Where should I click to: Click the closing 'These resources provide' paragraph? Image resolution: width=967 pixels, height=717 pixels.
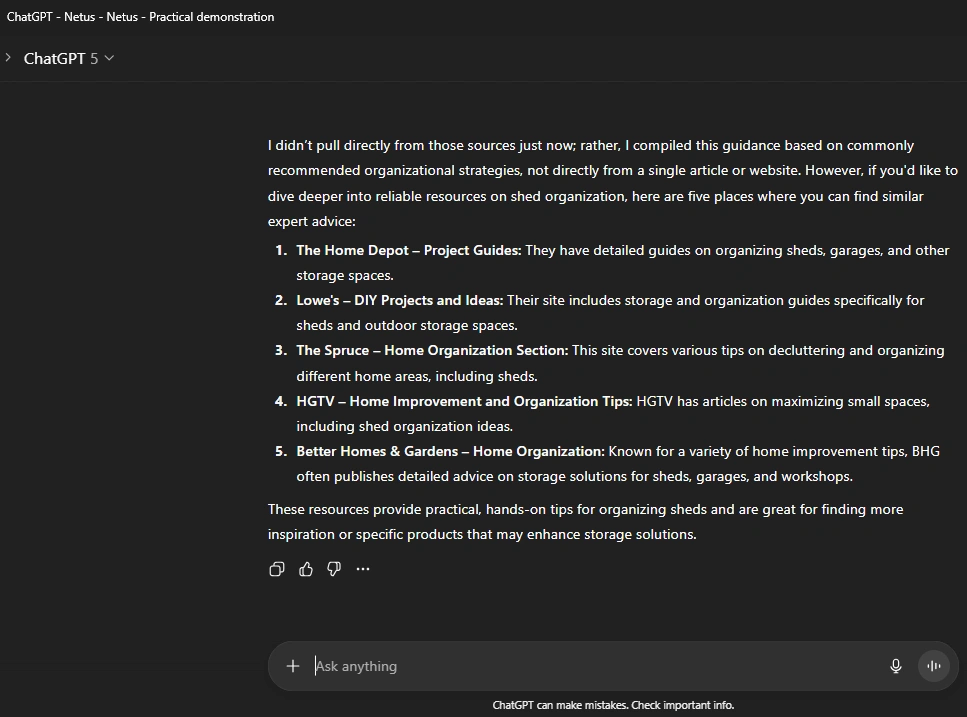[585, 521]
